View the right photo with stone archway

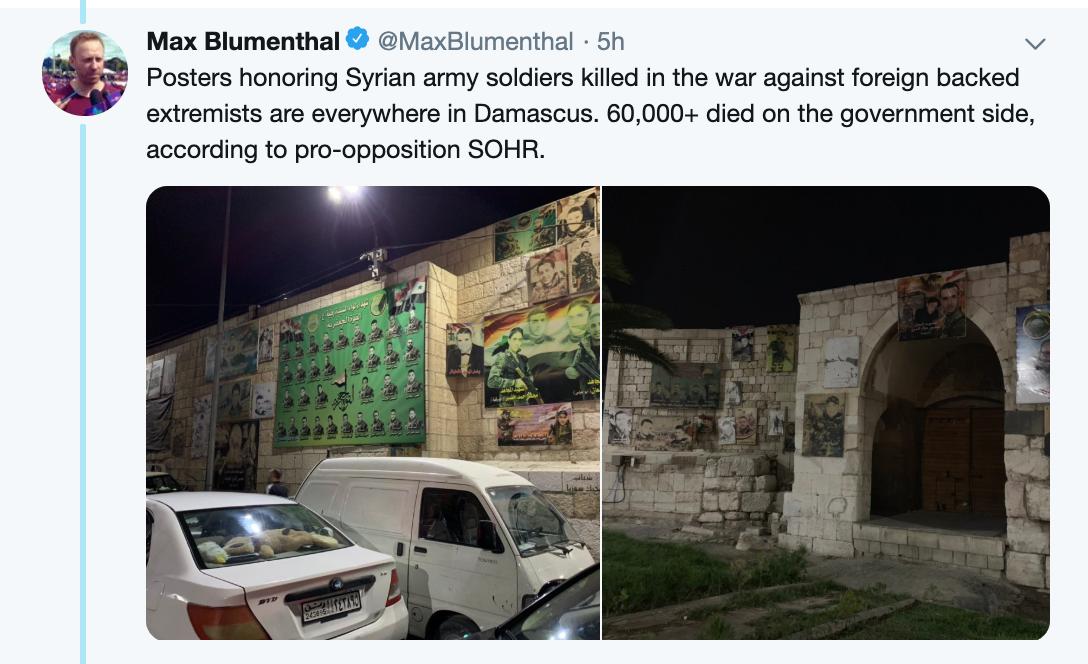(x=826, y=413)
